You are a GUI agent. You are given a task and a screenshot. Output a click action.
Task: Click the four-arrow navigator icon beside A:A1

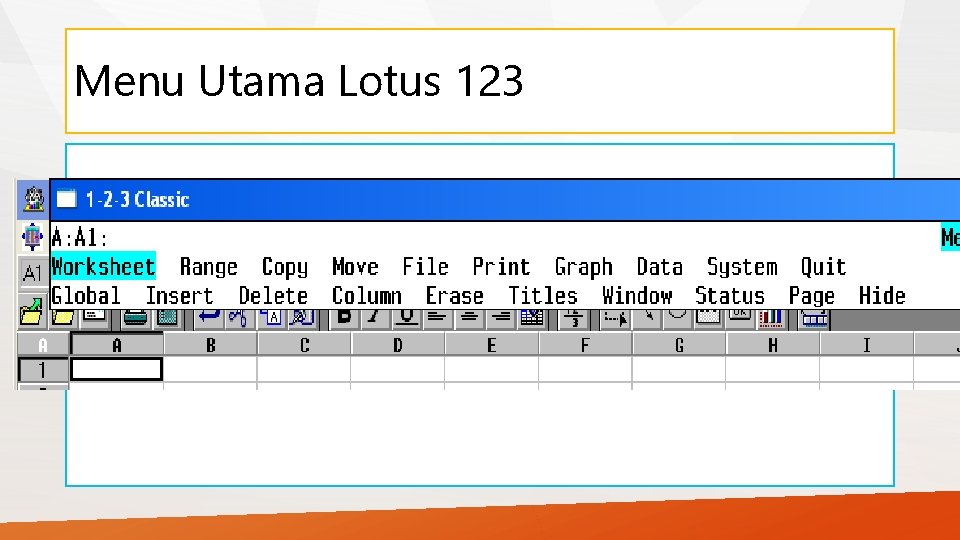pyautogui.click(x=32, y=237)
